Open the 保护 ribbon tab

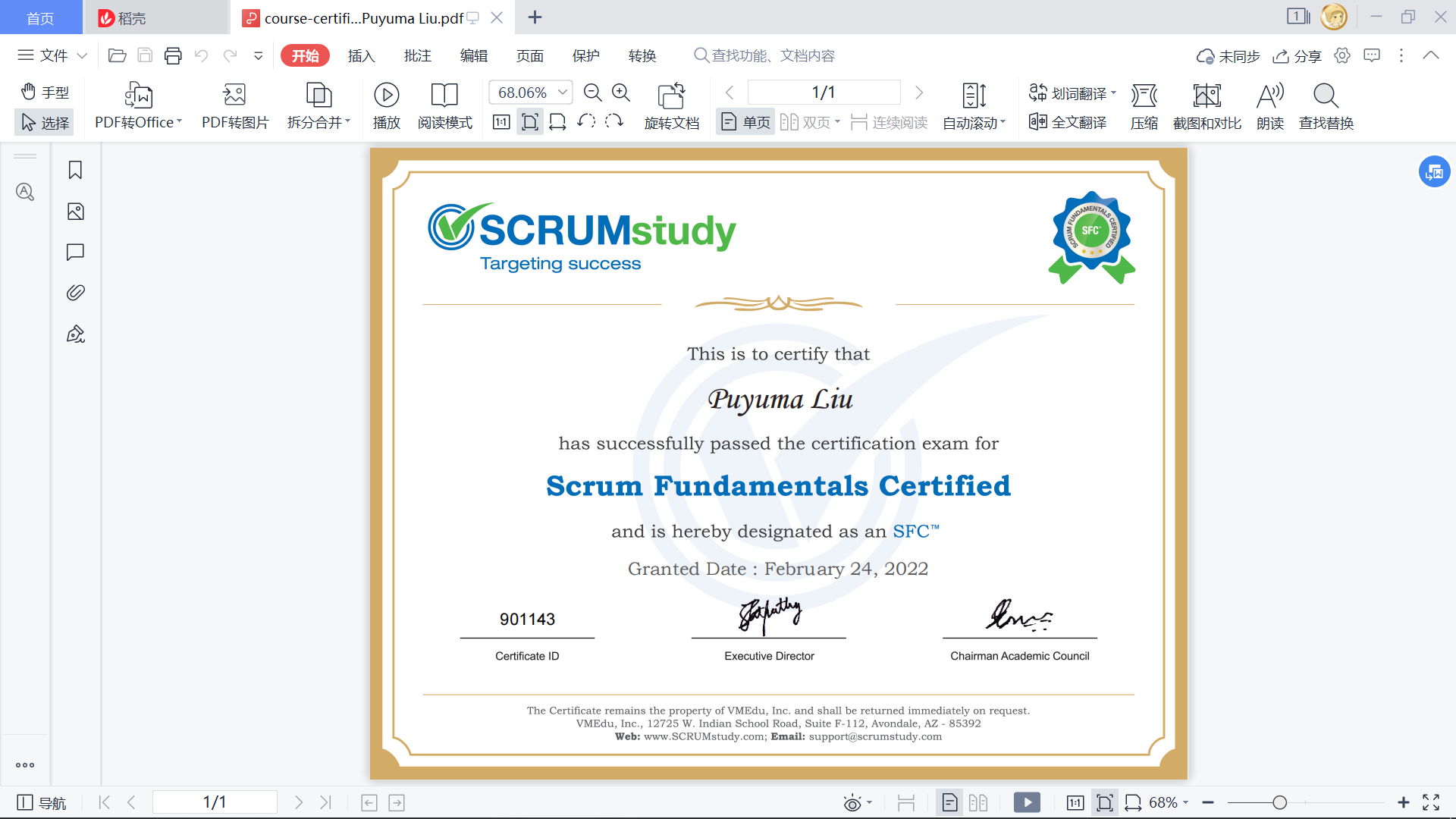click(585, 55)
